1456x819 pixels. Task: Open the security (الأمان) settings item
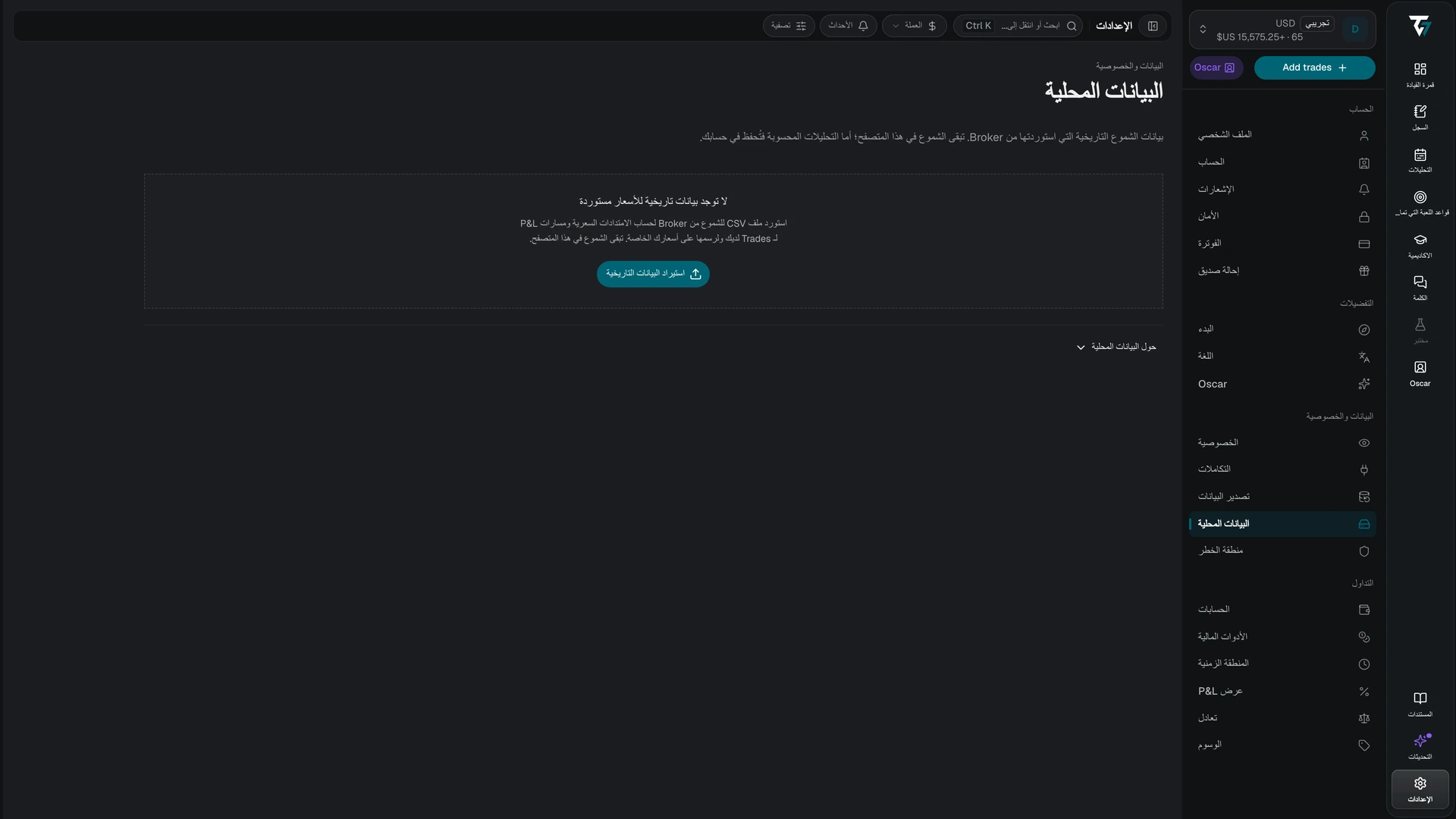[x=1282, y=216]
